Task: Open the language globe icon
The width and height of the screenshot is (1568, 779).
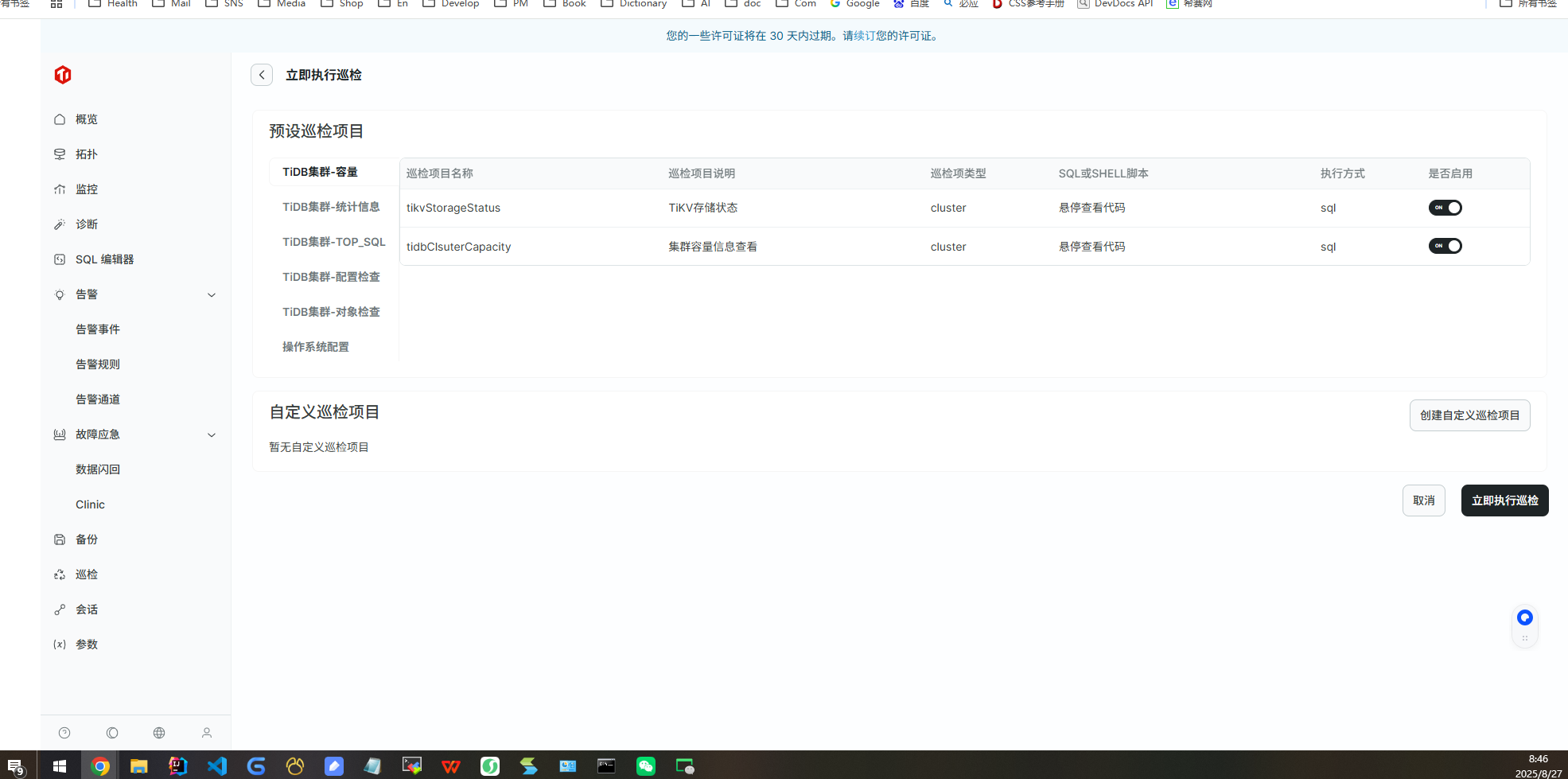Action: pyautogui.click(x=159, y=733)
